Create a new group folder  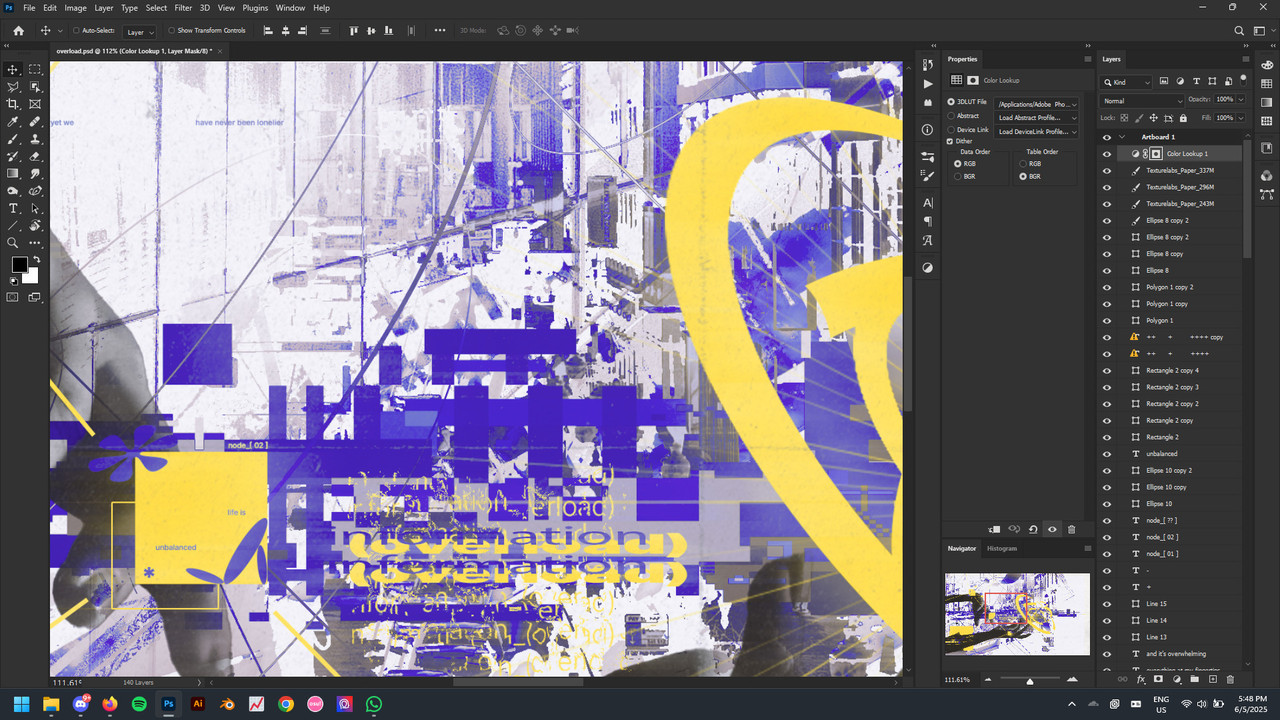[x=1194, y=679]
